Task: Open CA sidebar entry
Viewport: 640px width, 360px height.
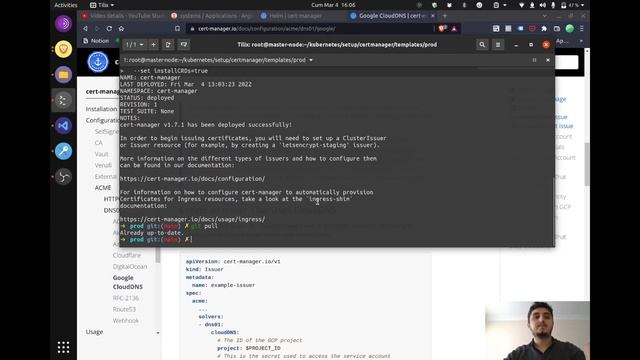Action: (x=98, y=143)
